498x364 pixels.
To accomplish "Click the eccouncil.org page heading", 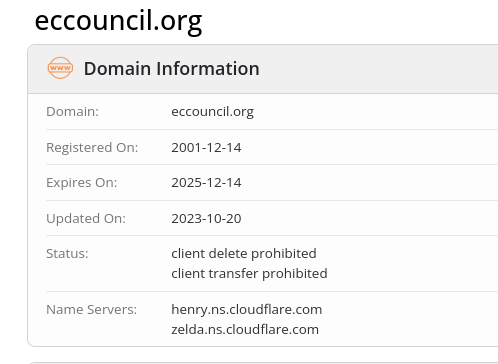I will coord(118,21).
